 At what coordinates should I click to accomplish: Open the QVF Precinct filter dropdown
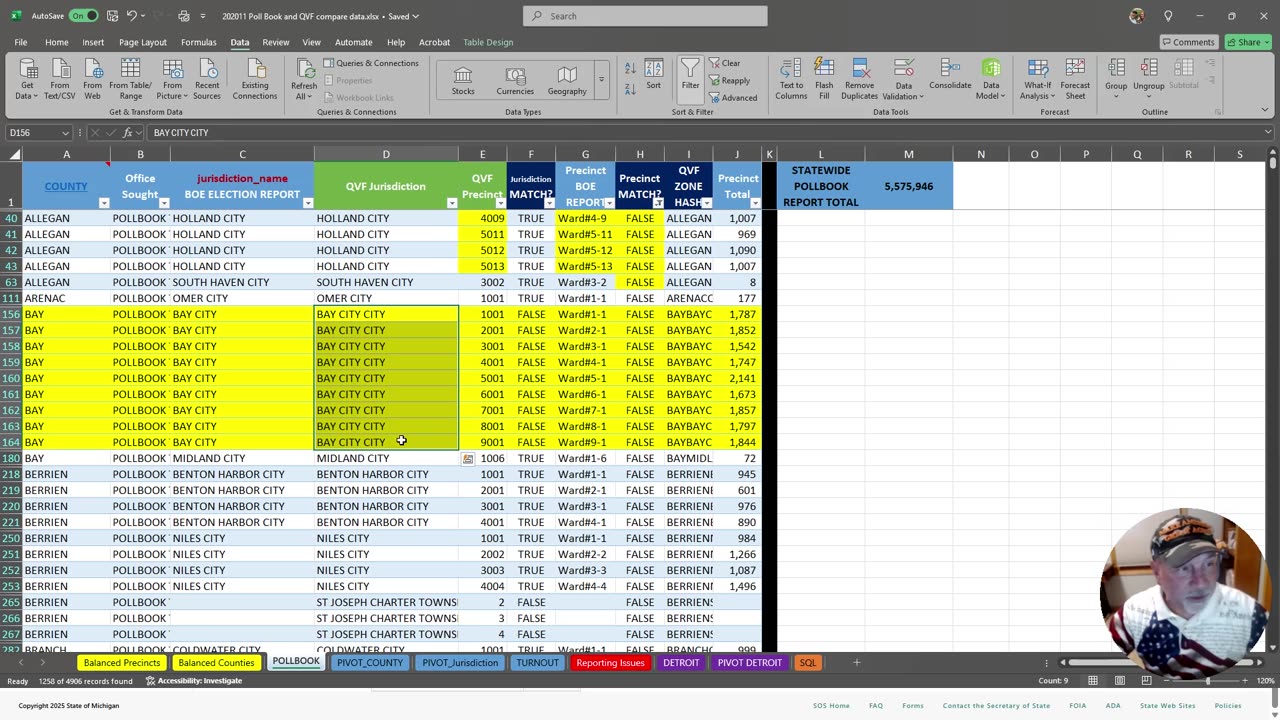click(500, 203)
